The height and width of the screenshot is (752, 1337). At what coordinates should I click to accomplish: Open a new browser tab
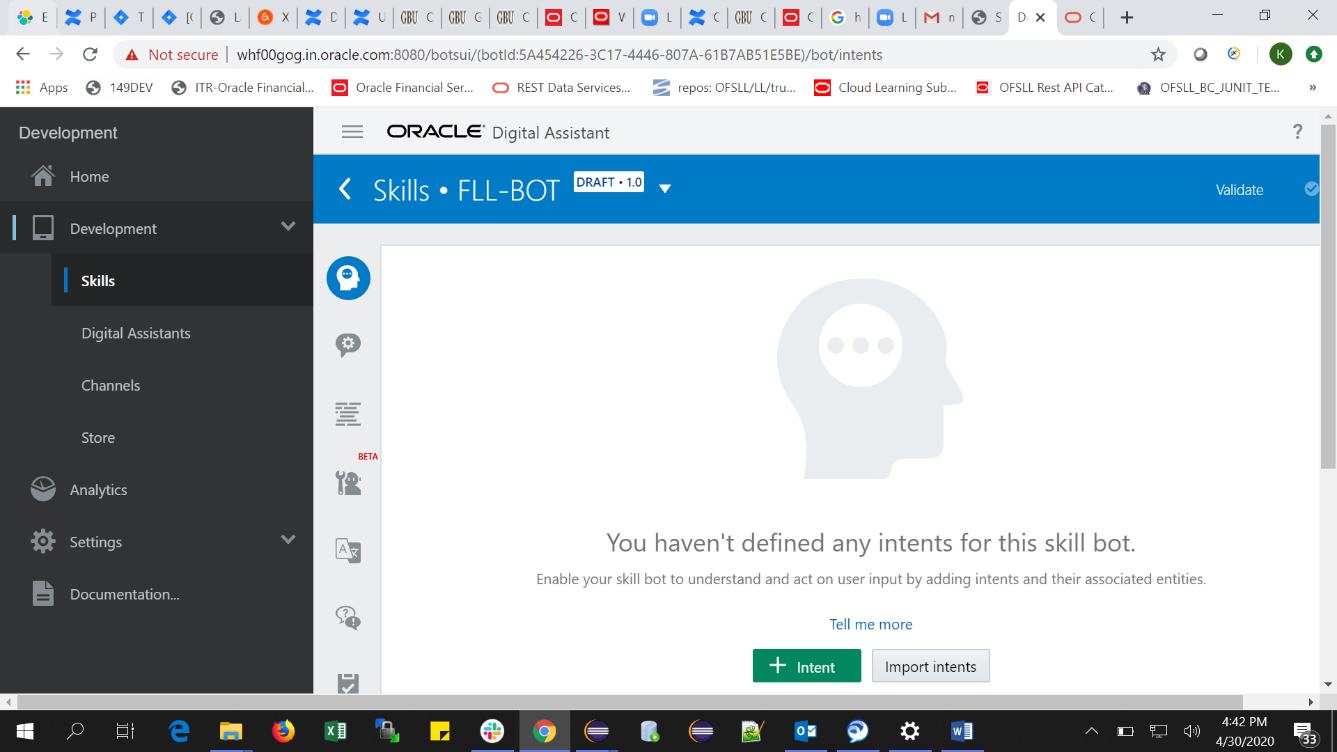point(1127,17)
